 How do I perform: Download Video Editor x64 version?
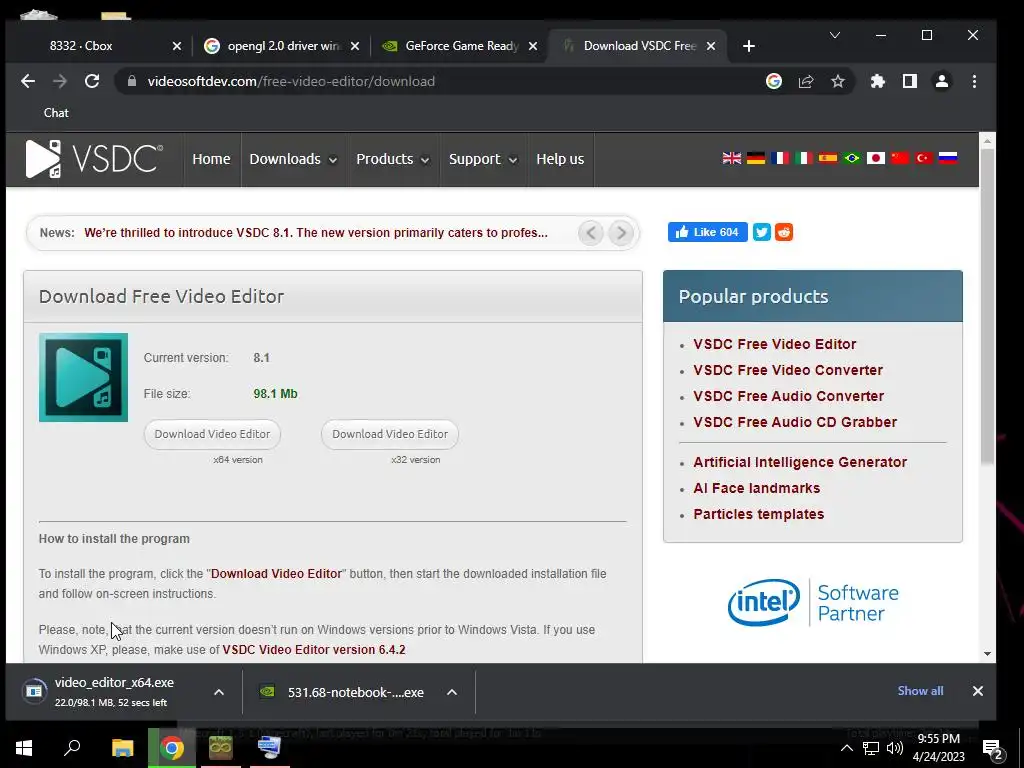212,434
